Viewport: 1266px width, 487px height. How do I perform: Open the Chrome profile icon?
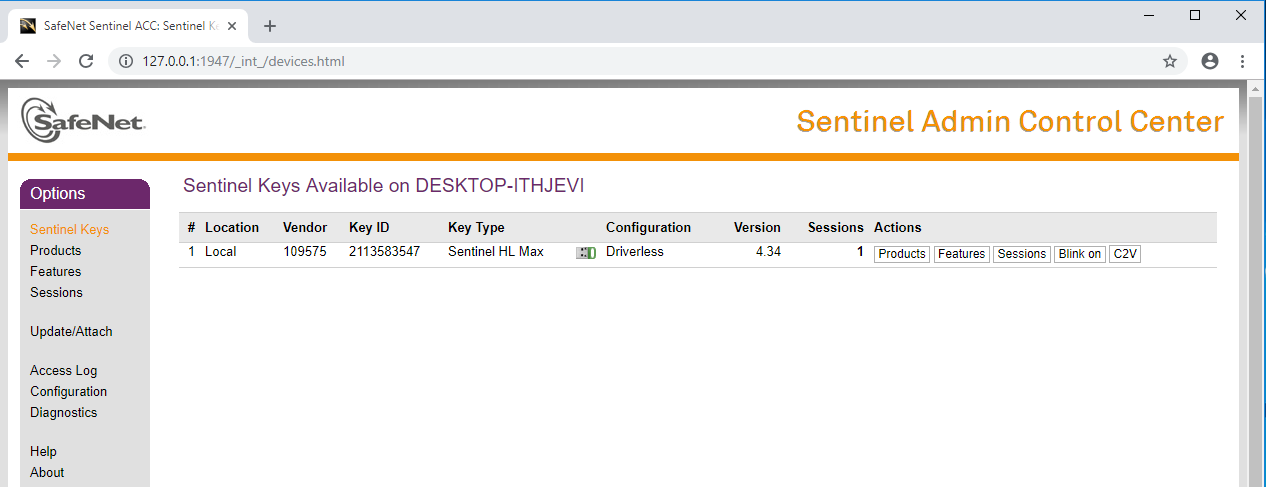tap(1210, 61)
